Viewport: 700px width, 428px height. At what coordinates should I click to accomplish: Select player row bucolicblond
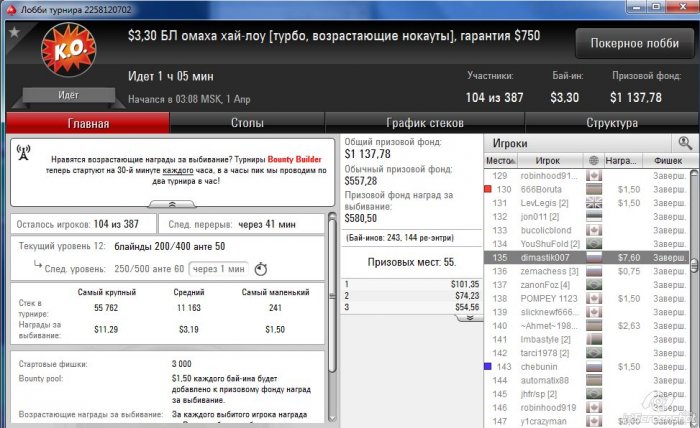(x=586, y=230)
